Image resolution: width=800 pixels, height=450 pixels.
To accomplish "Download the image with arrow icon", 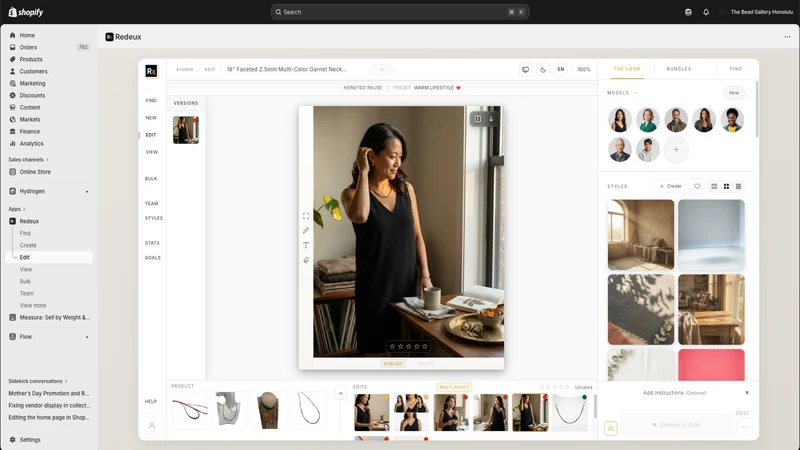I will point(491,119).
